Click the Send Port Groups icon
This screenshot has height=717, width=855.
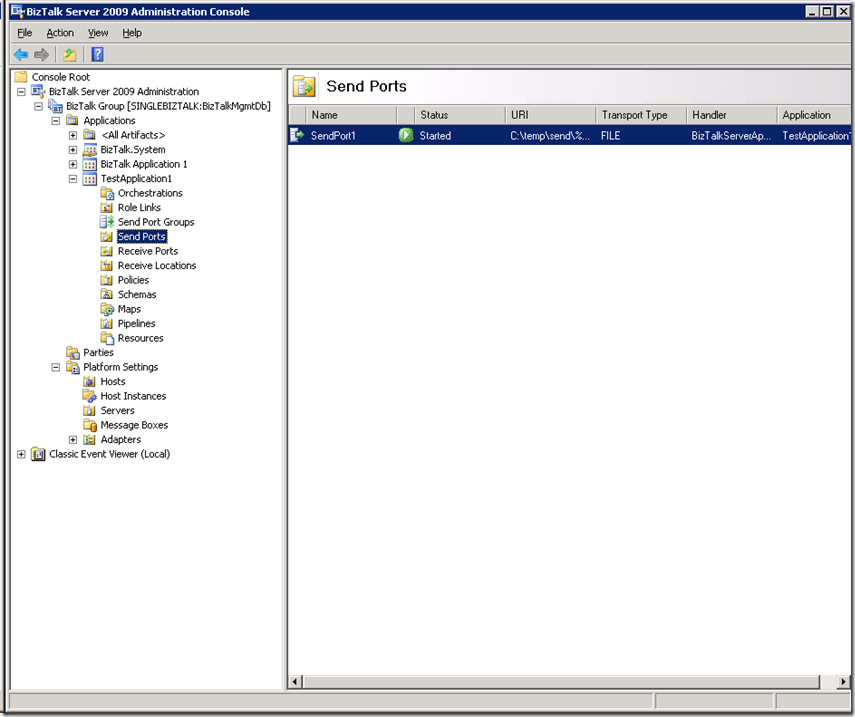107,222
